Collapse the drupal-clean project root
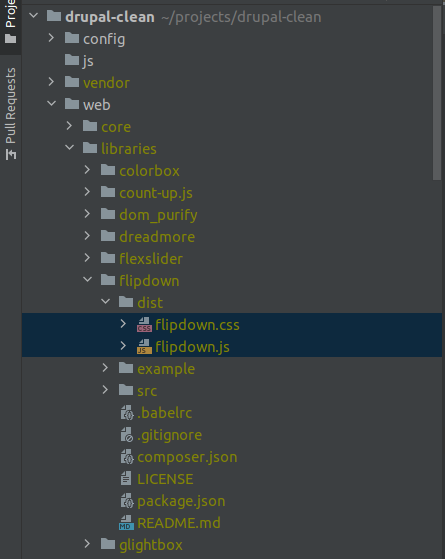 pos(34,16)
